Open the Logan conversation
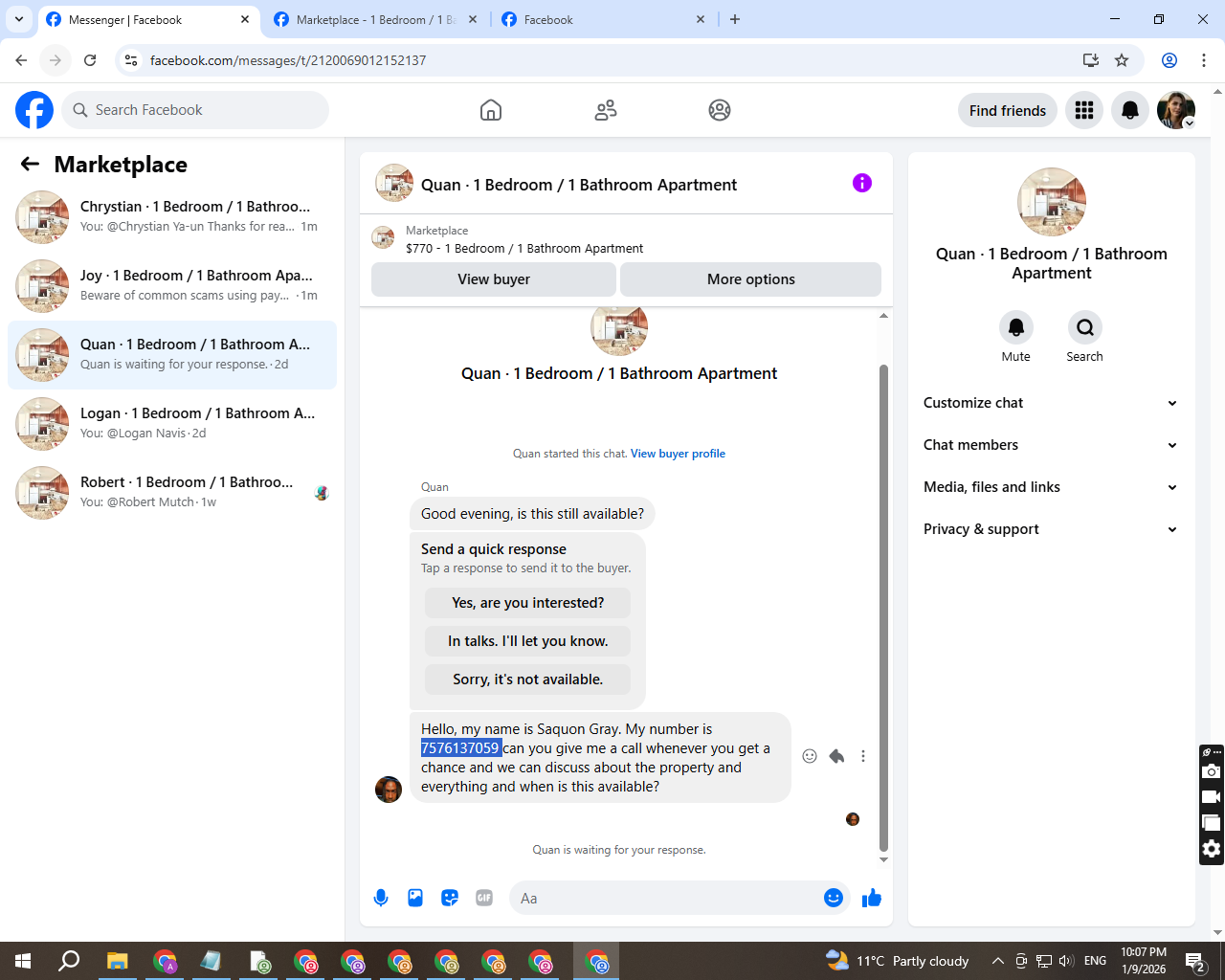 click(172, 424)
